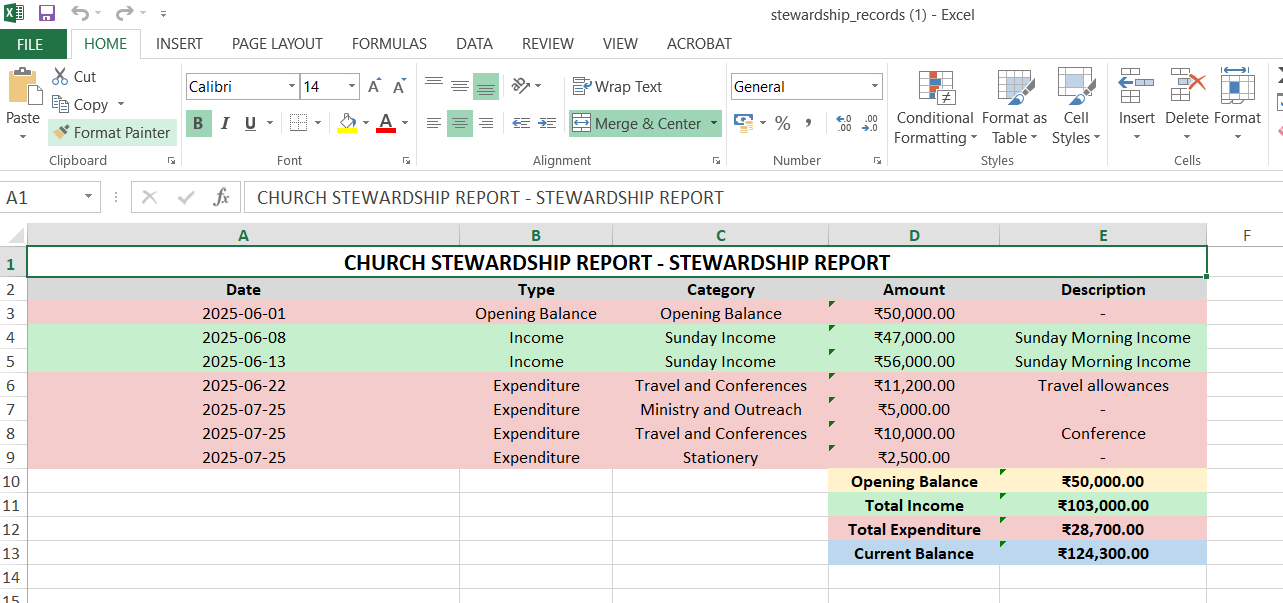Open the FILE menu
The image size is (1283, 603).
point(33,43)
